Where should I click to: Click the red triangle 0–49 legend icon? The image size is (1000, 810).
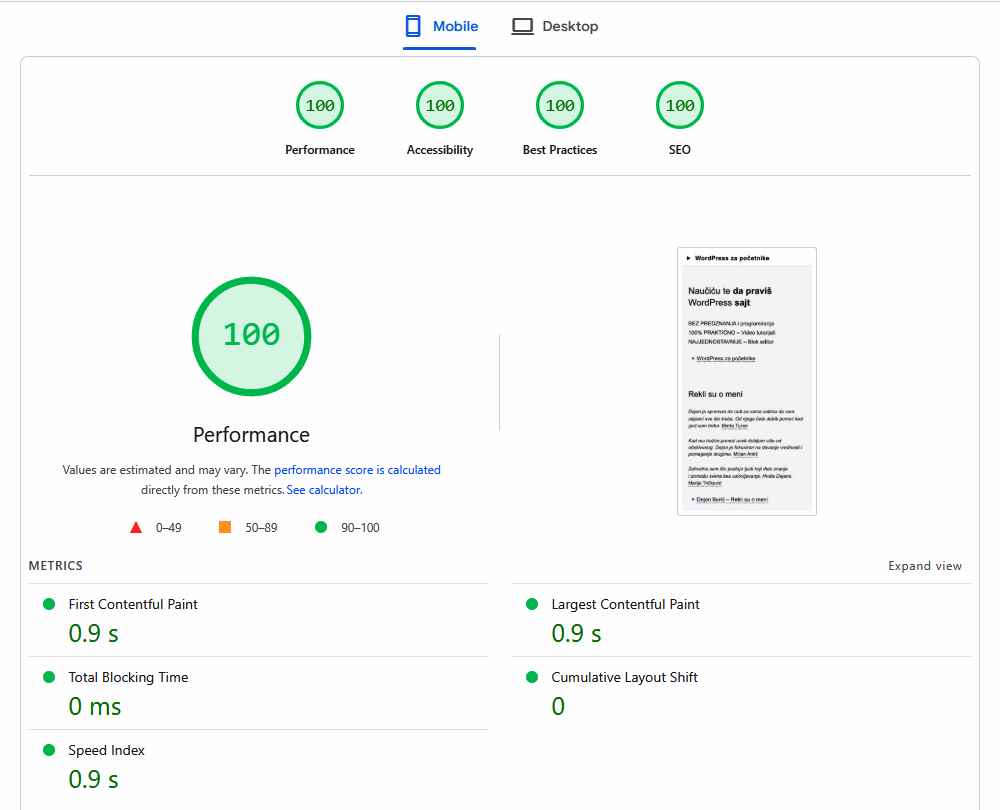136,528
